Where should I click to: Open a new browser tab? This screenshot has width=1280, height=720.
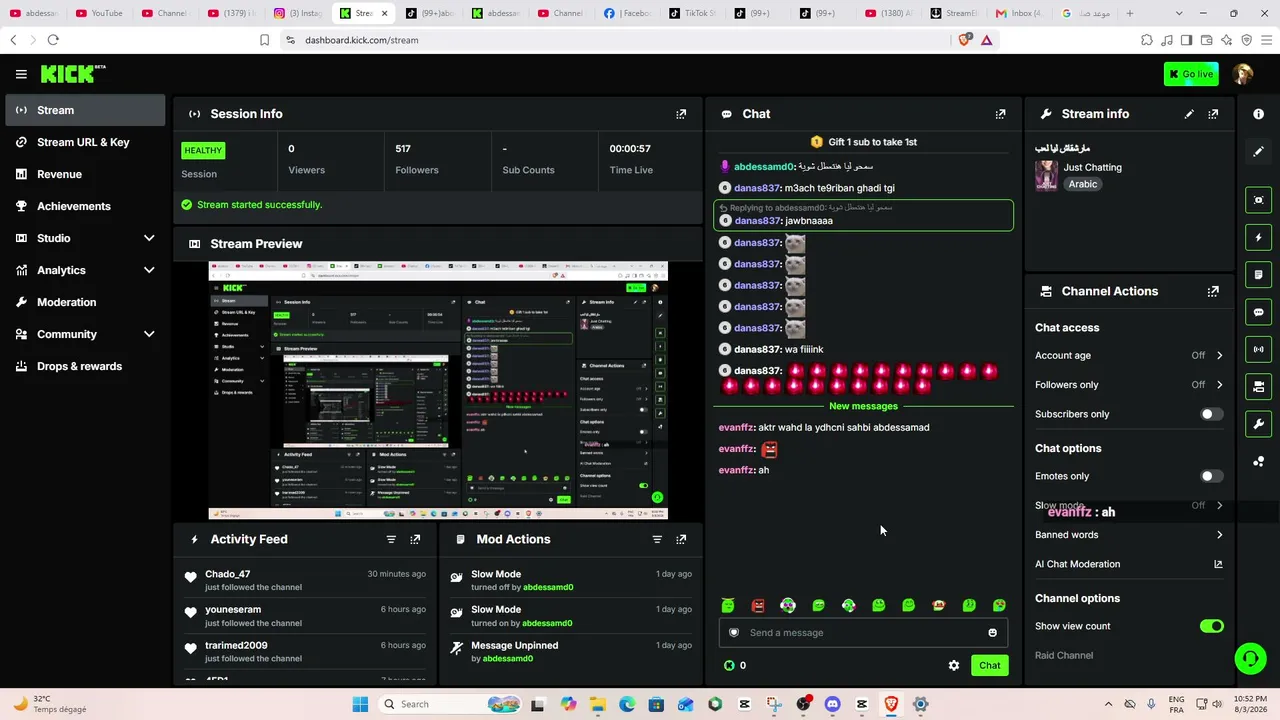click(1130, 13)
